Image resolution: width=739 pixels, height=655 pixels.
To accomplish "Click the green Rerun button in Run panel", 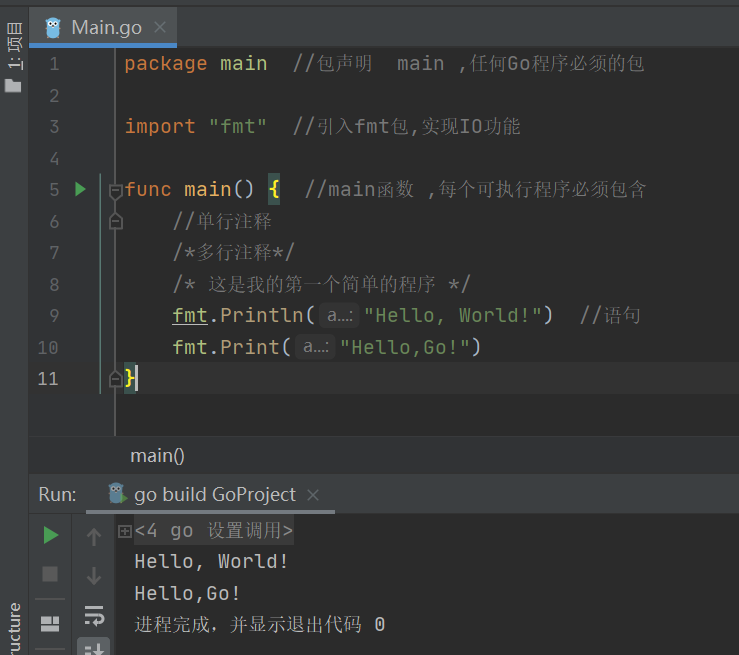I will tap(50, 535).
